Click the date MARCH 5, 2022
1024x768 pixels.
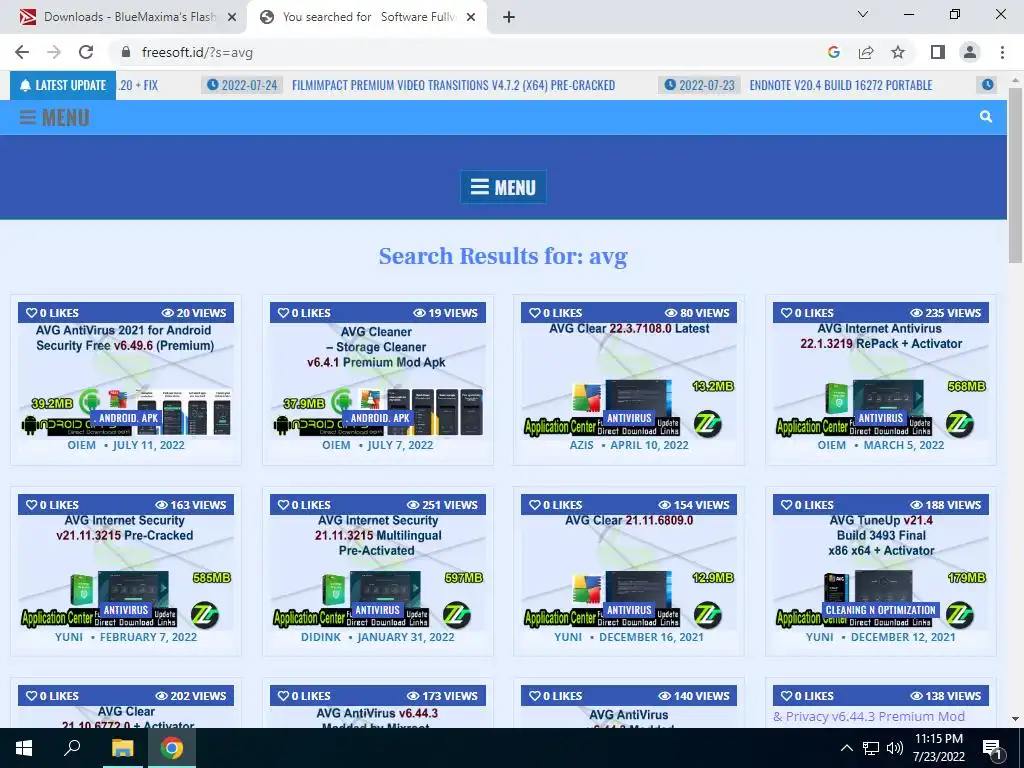904,445
